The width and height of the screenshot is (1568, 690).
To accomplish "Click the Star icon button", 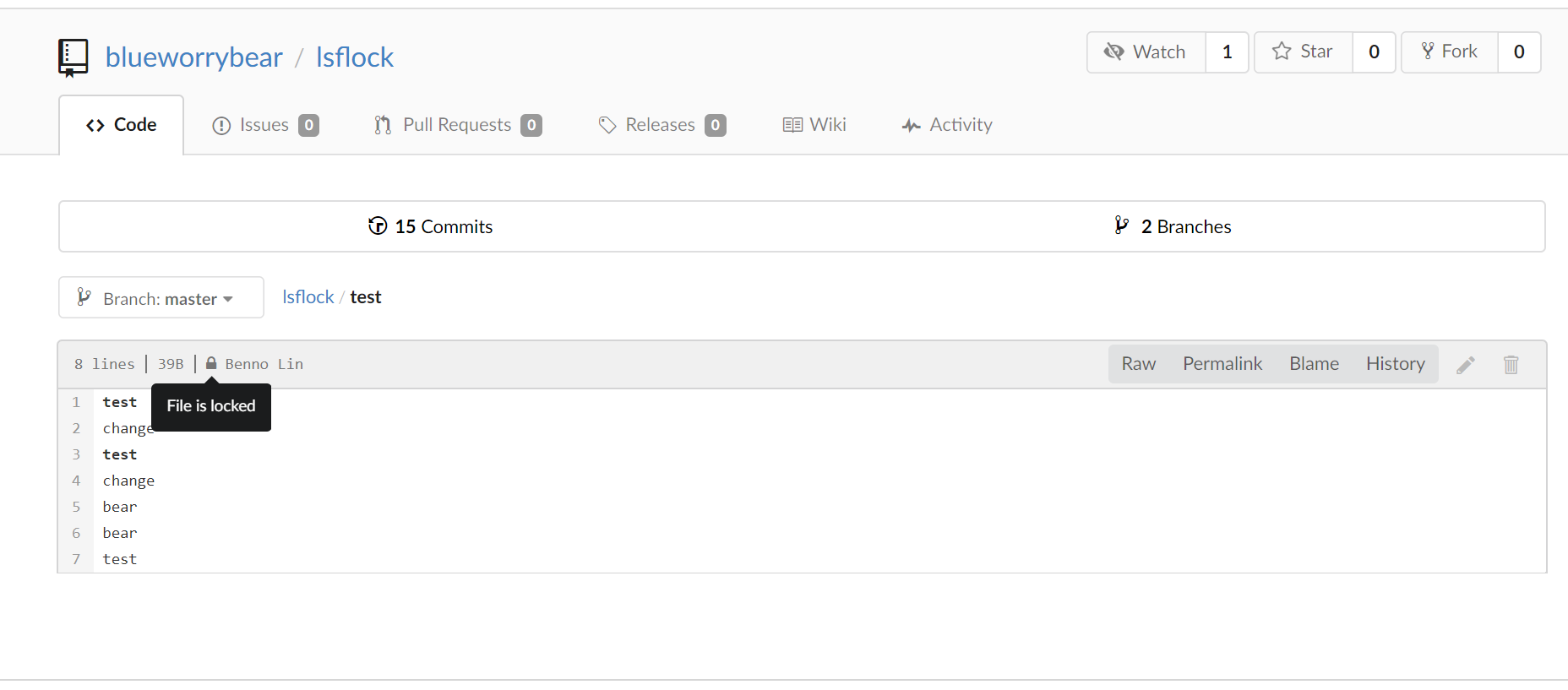I will click(1304, 52).
